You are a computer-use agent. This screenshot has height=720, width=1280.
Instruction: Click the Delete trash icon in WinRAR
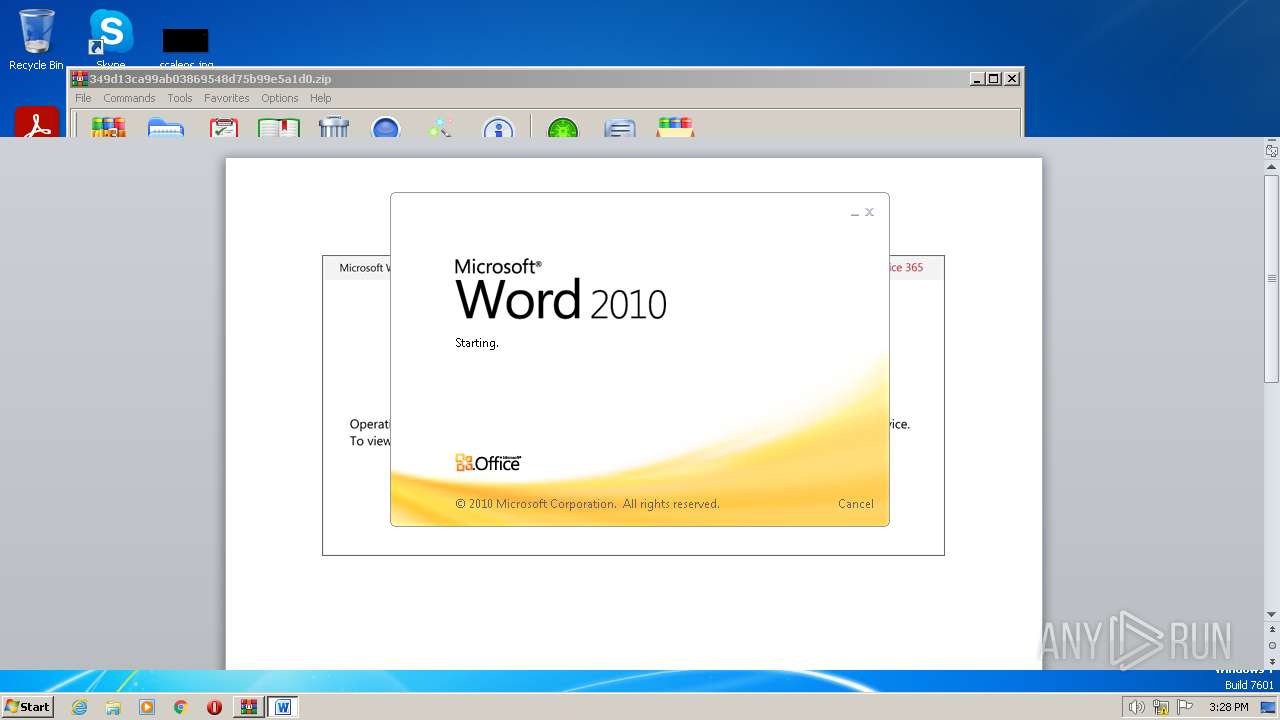click(333, 127)
